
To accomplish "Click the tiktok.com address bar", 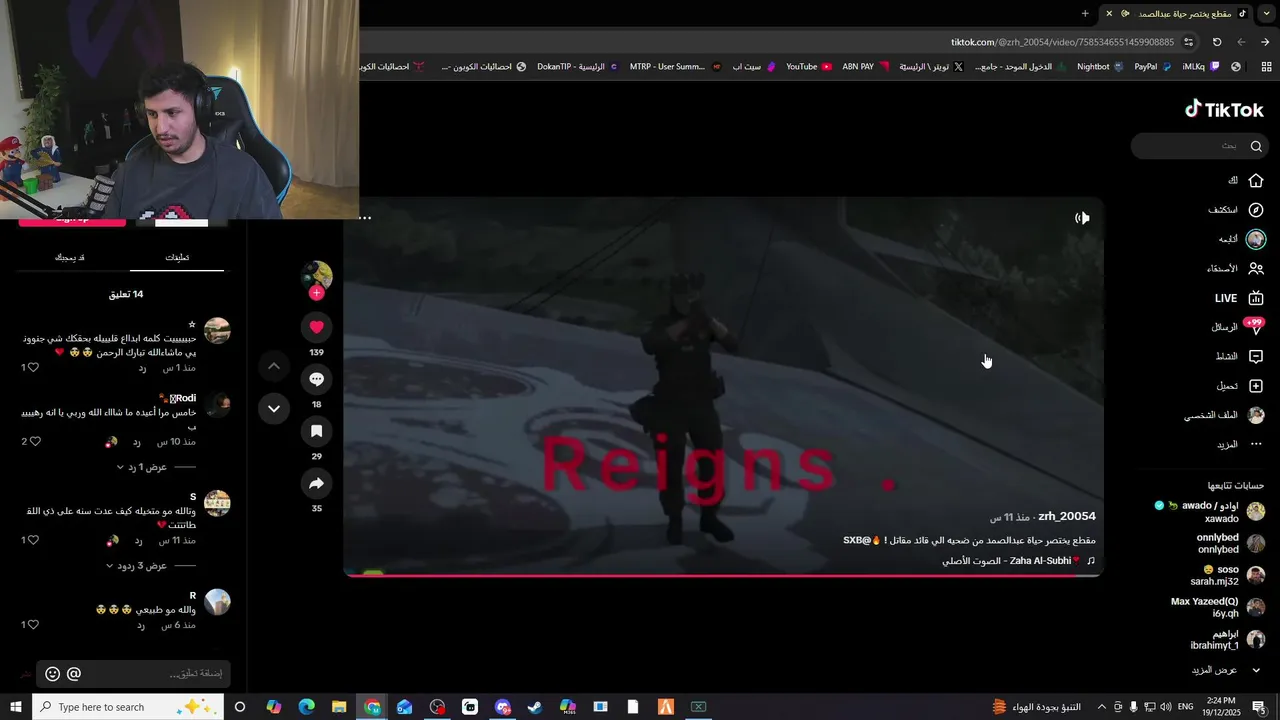I will pyautogui.click(x=780, y=42).
